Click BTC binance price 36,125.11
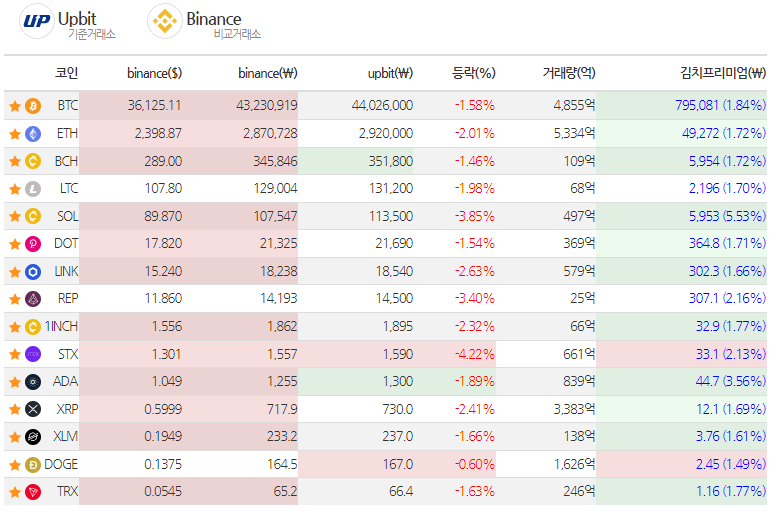 155,106
